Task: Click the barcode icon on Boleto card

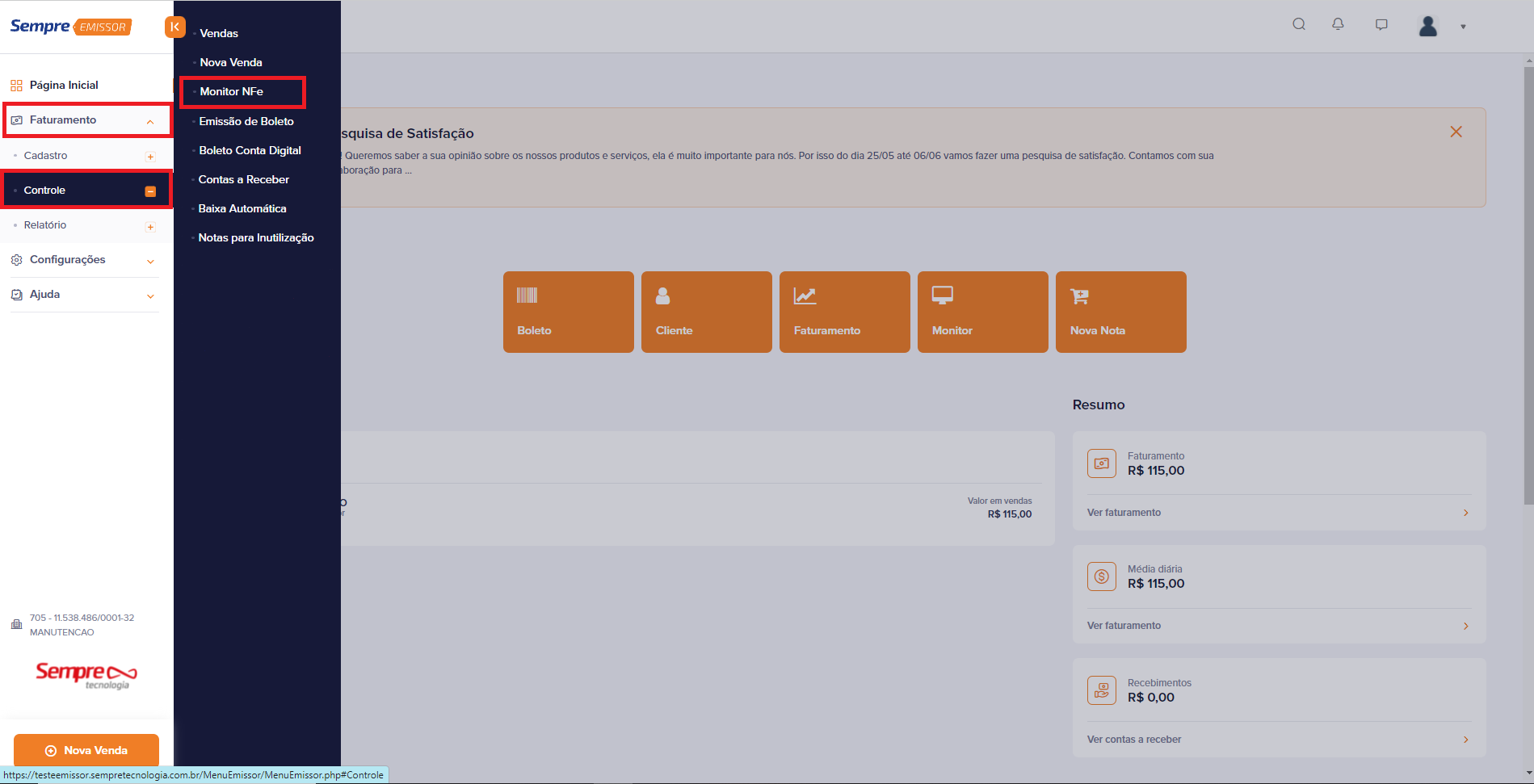Action: (527, 295)
